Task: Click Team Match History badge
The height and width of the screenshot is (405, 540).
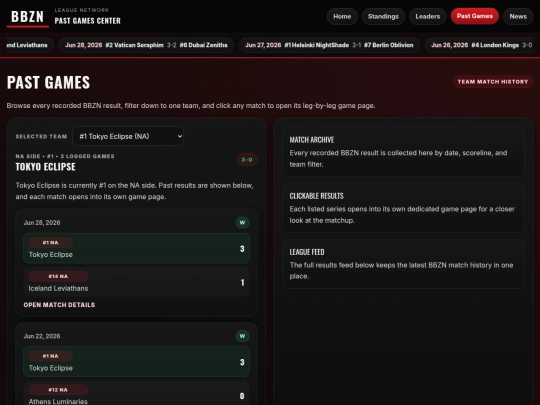Action: [x=493, y=82]
